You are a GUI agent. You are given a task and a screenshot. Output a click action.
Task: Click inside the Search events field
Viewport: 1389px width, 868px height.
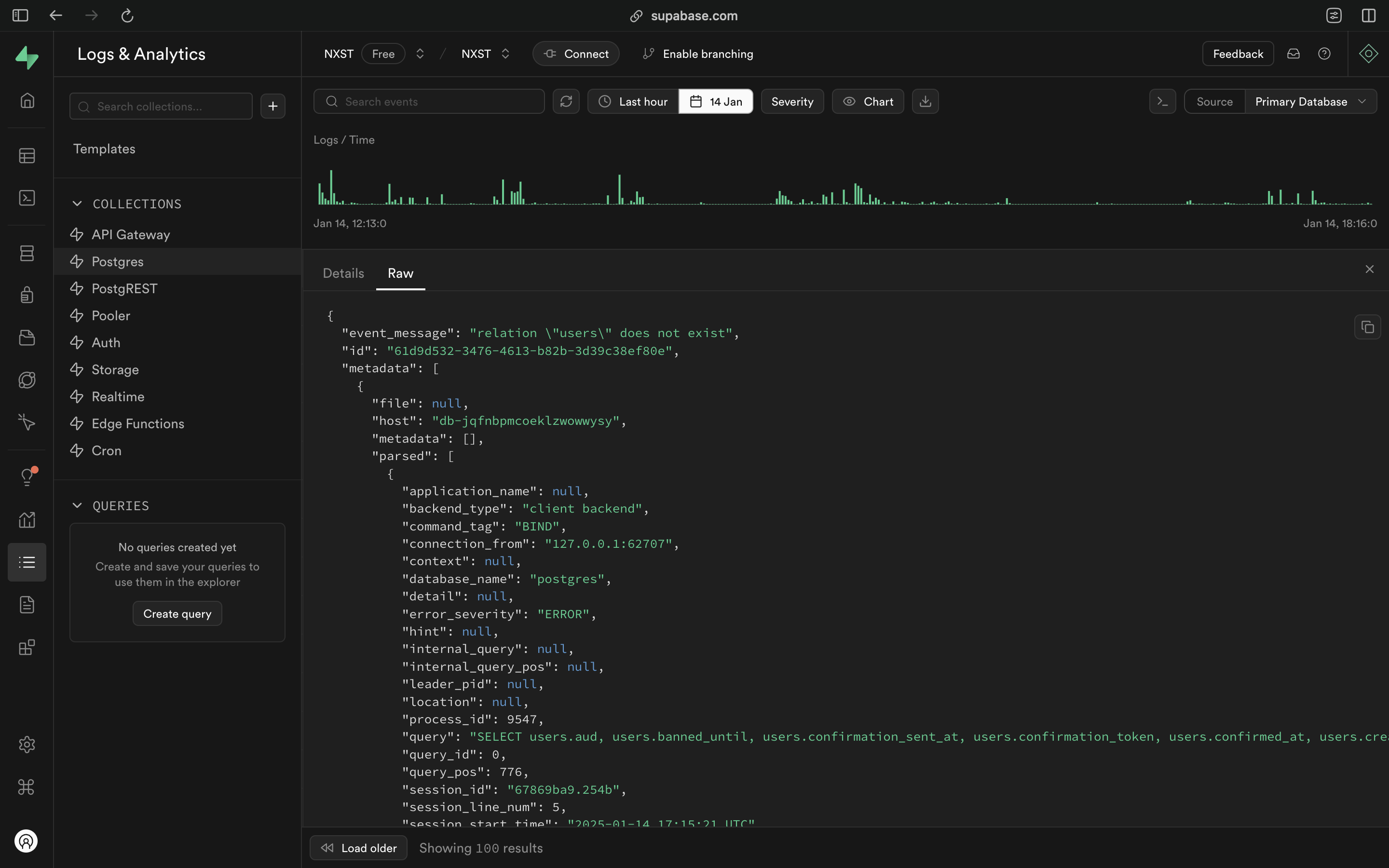[429, 101]
